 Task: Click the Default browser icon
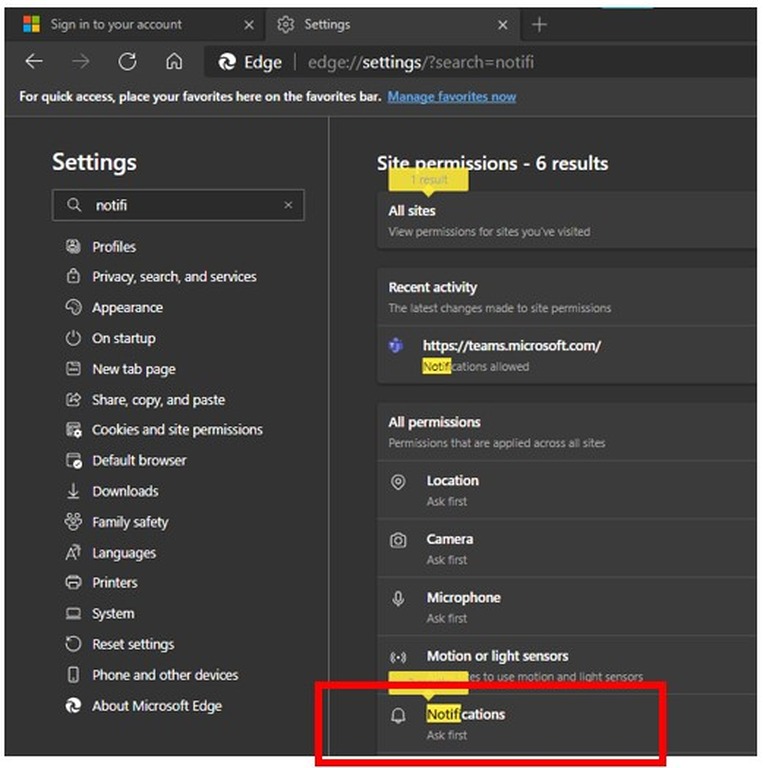(x=73, y=460)
